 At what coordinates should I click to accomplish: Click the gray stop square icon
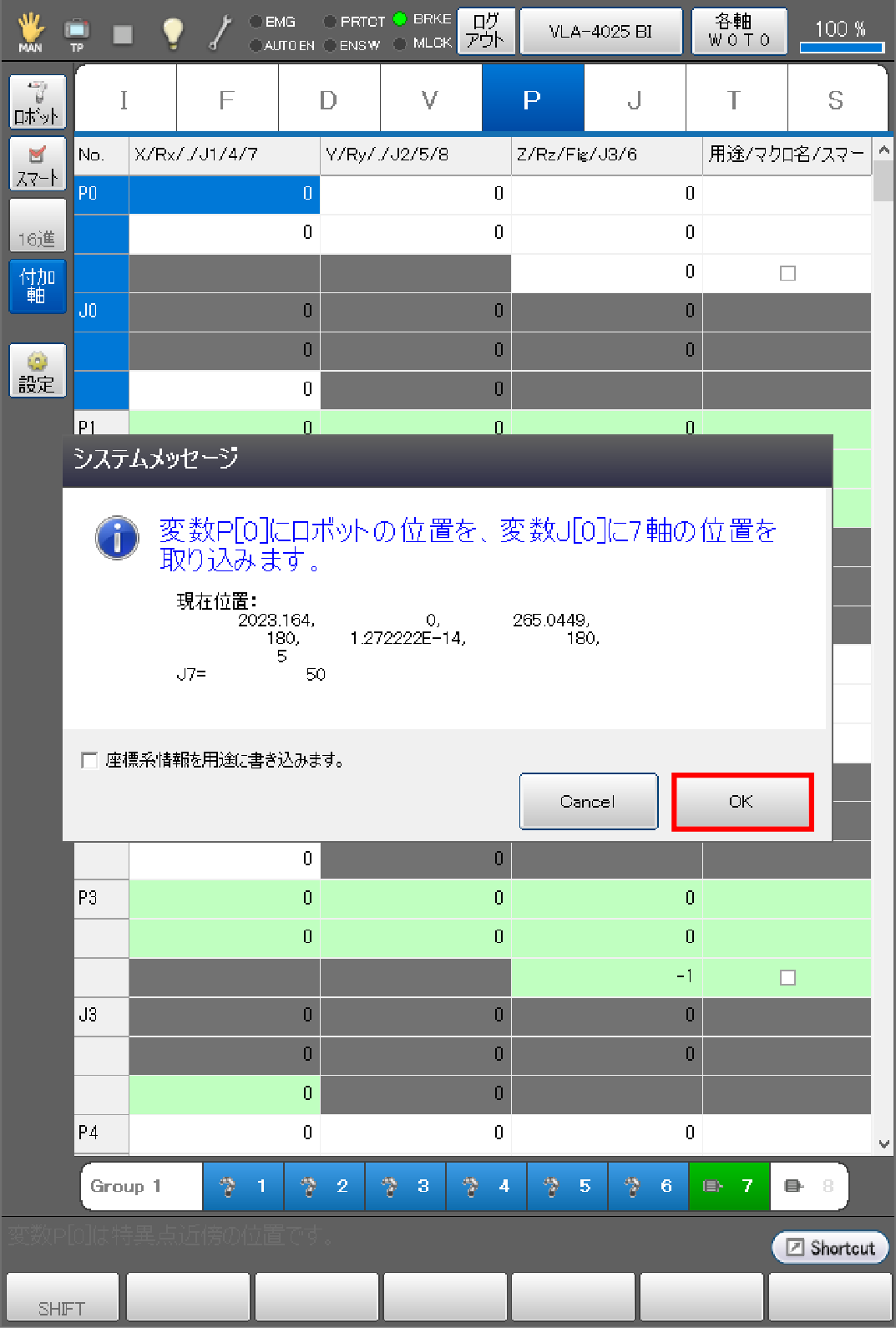[x=123, y=34]
